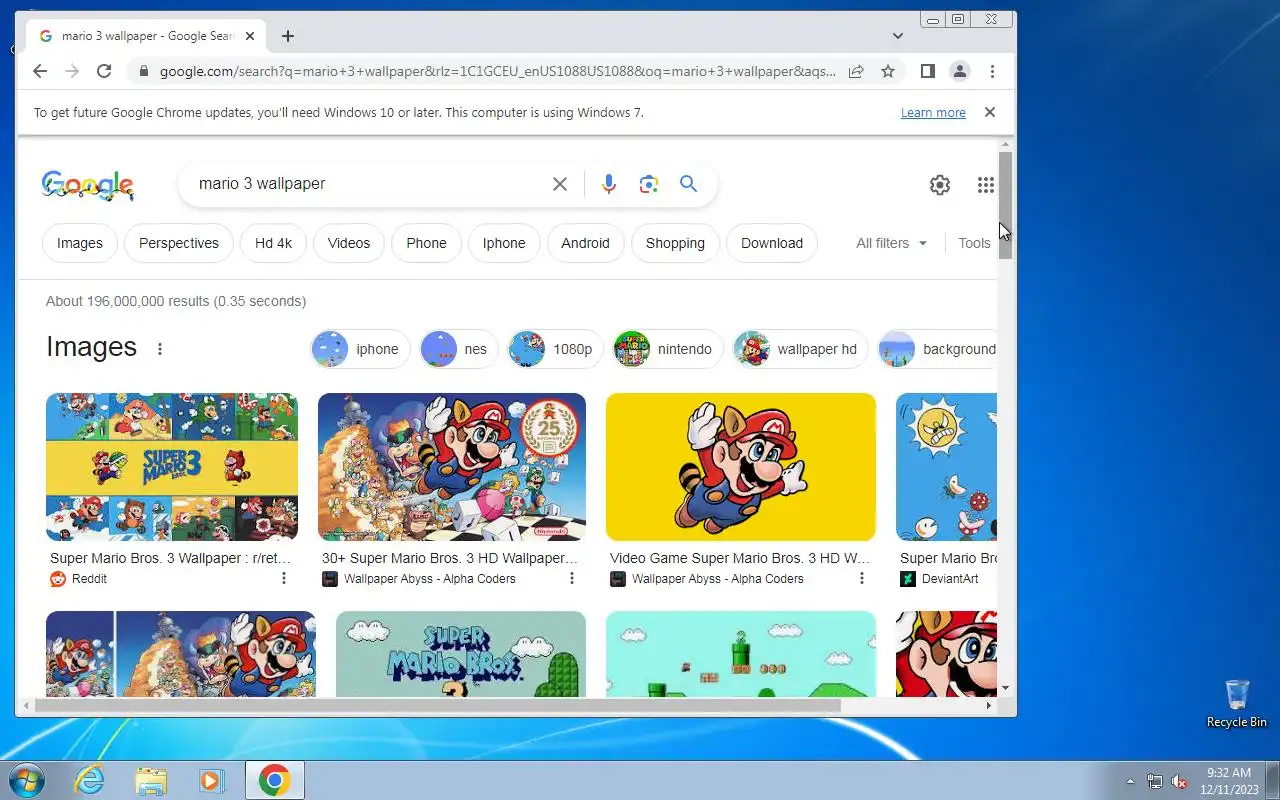Viewport: 1280px width, 800px height.
Task: Click the muted volume tray icon
Action: click(1179, 781)
